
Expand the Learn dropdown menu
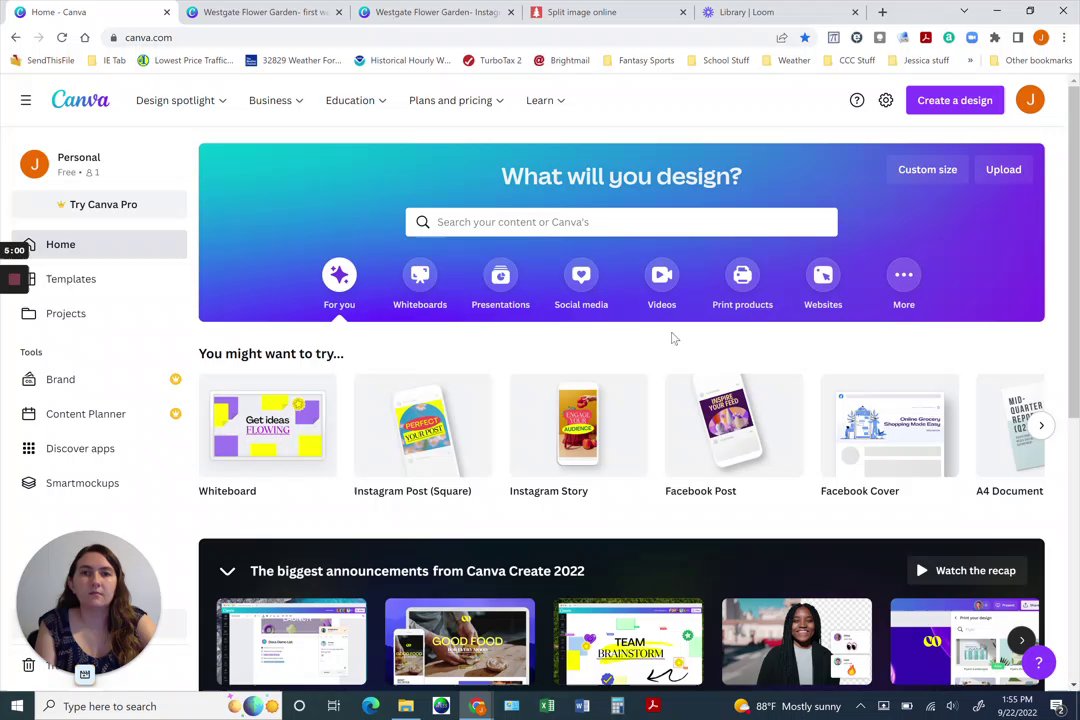pyautogui.click(x=546, y=101)
